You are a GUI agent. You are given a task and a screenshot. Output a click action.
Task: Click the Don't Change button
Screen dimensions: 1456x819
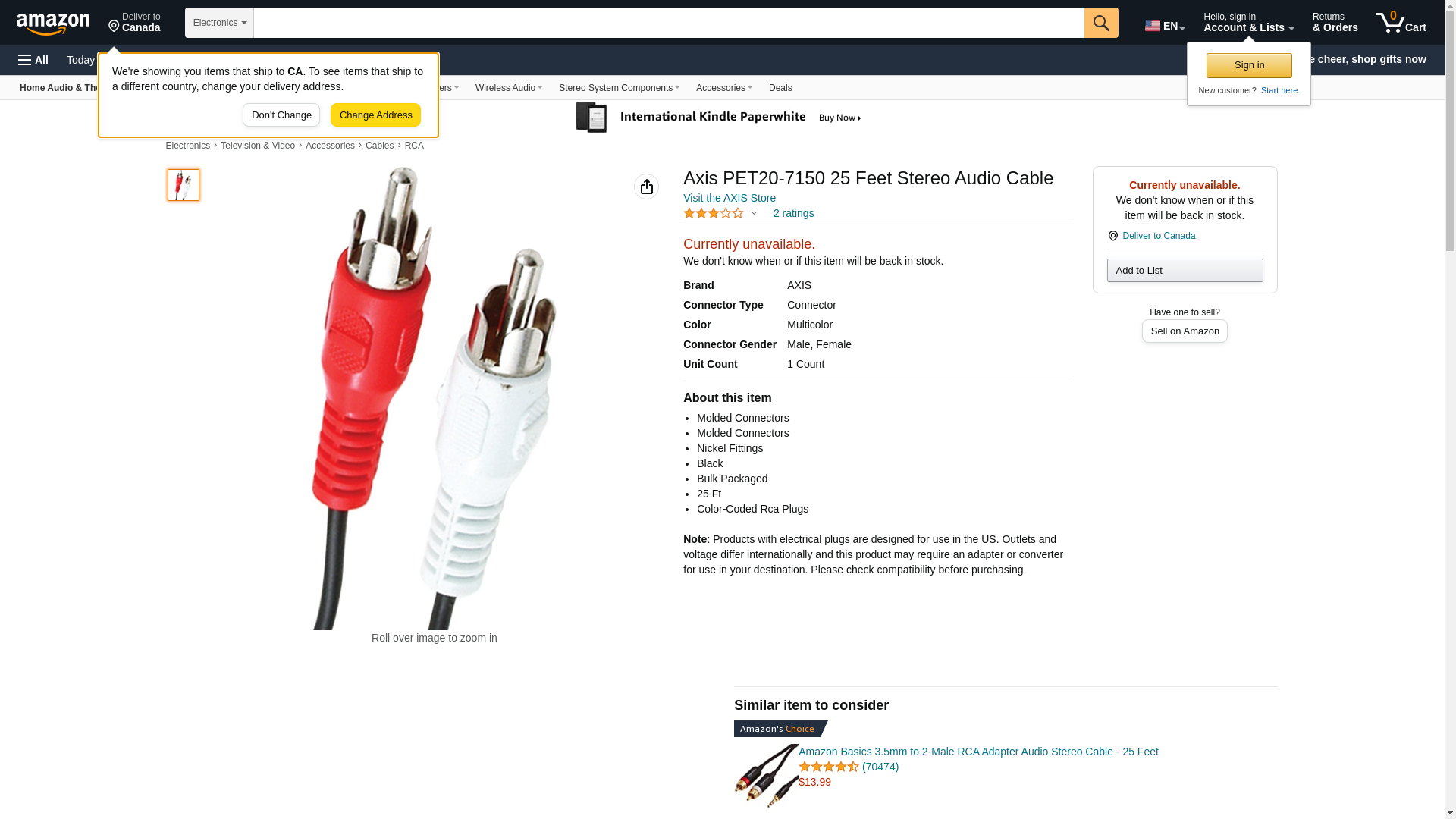(x=281, y=115)
